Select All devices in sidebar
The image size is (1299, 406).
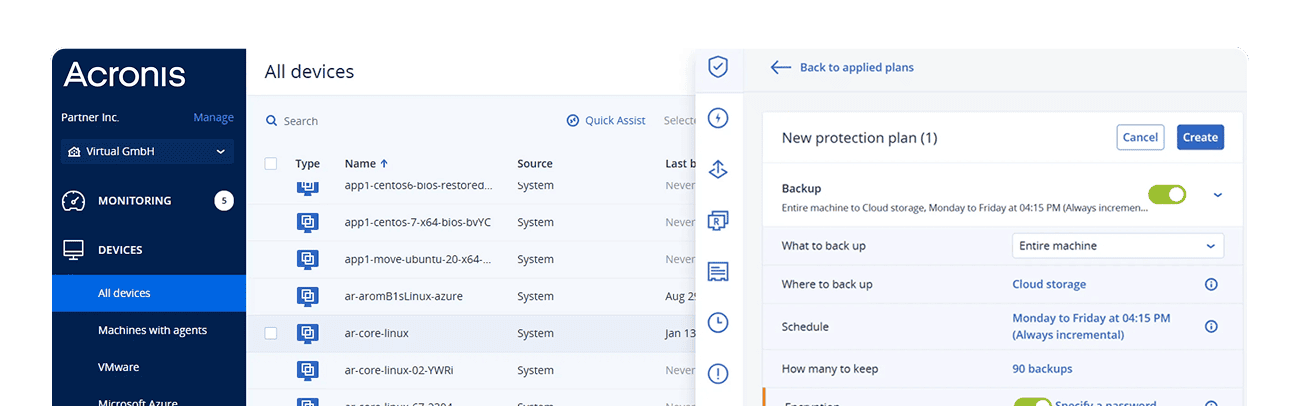(x=124, y=293)
